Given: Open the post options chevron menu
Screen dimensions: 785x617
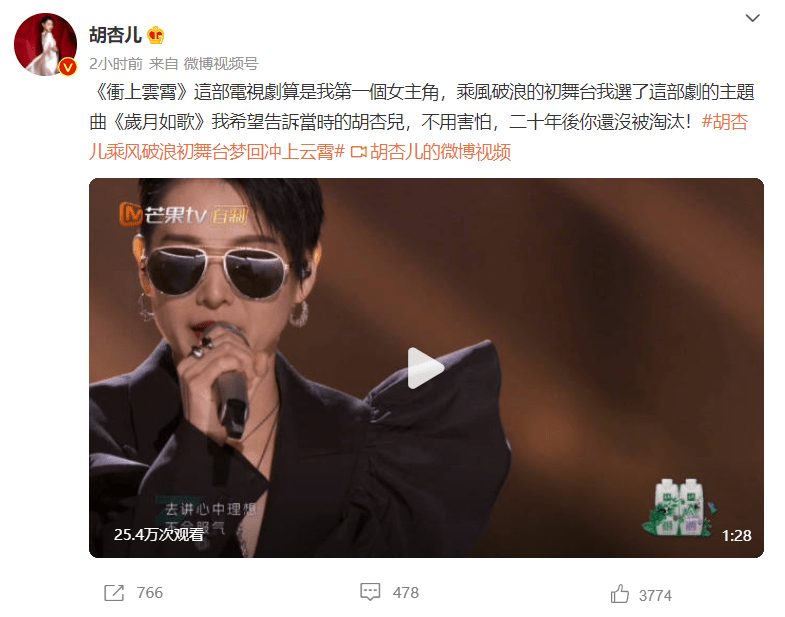Looking at the screenshot, I should [x=752, y=18].
